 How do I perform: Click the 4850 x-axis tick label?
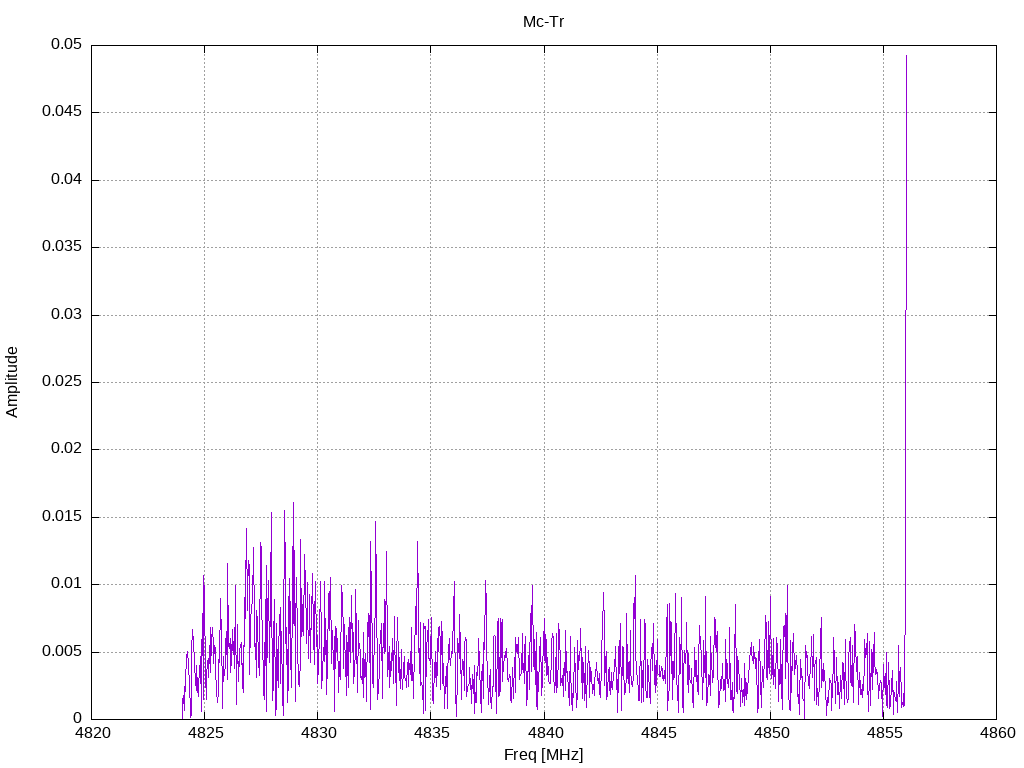(x=771, y=733)
